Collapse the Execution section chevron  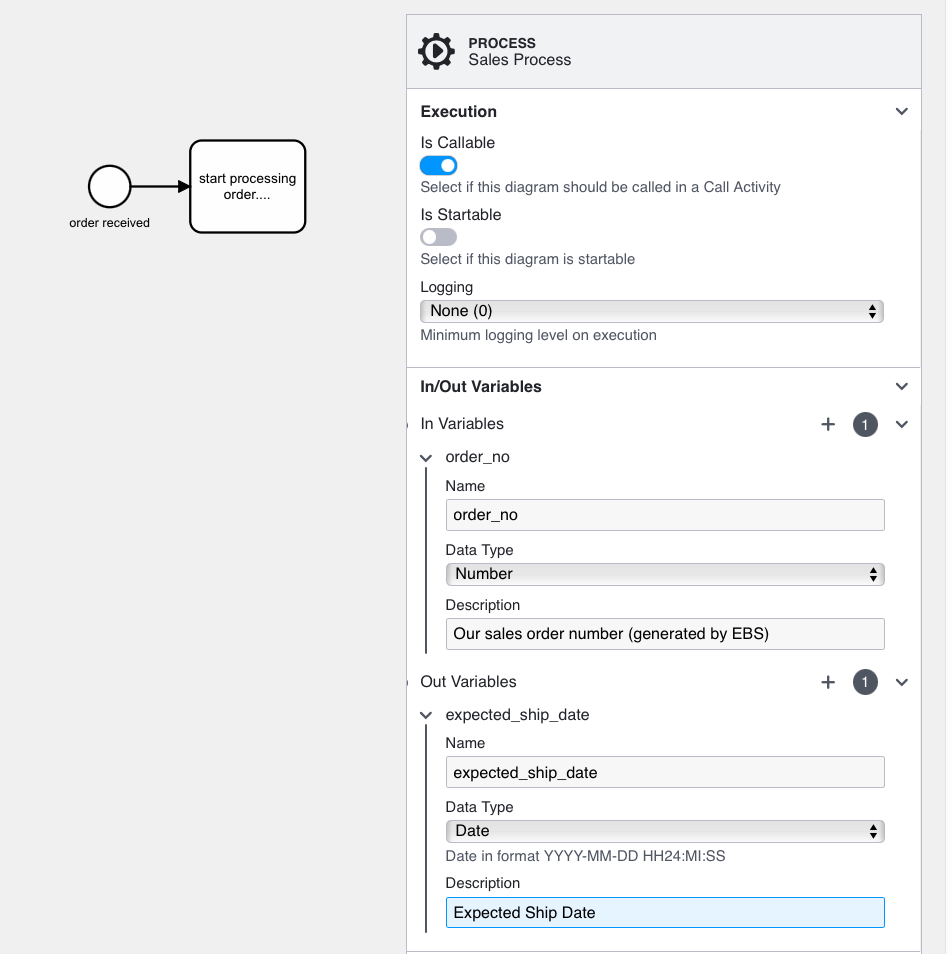(902, 111)
